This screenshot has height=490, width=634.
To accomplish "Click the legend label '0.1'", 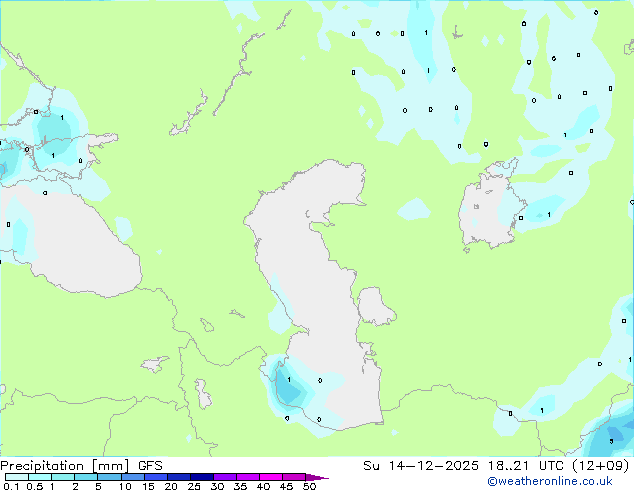I will [x=11, y=486].
